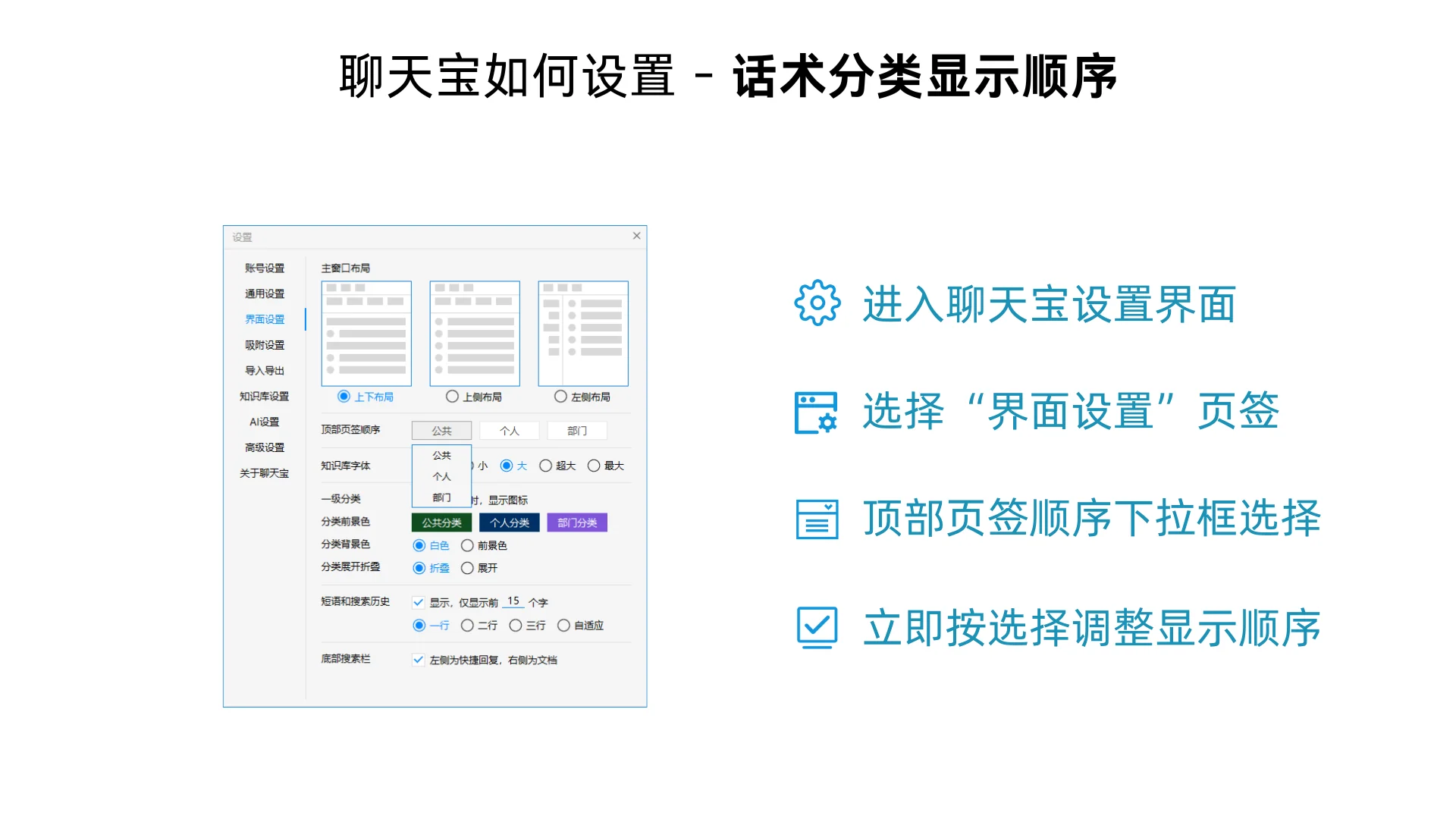Viewport: 1456px width, 819px height.
Task: Select the 左侧布局 radio button
Action: point(560,397)
